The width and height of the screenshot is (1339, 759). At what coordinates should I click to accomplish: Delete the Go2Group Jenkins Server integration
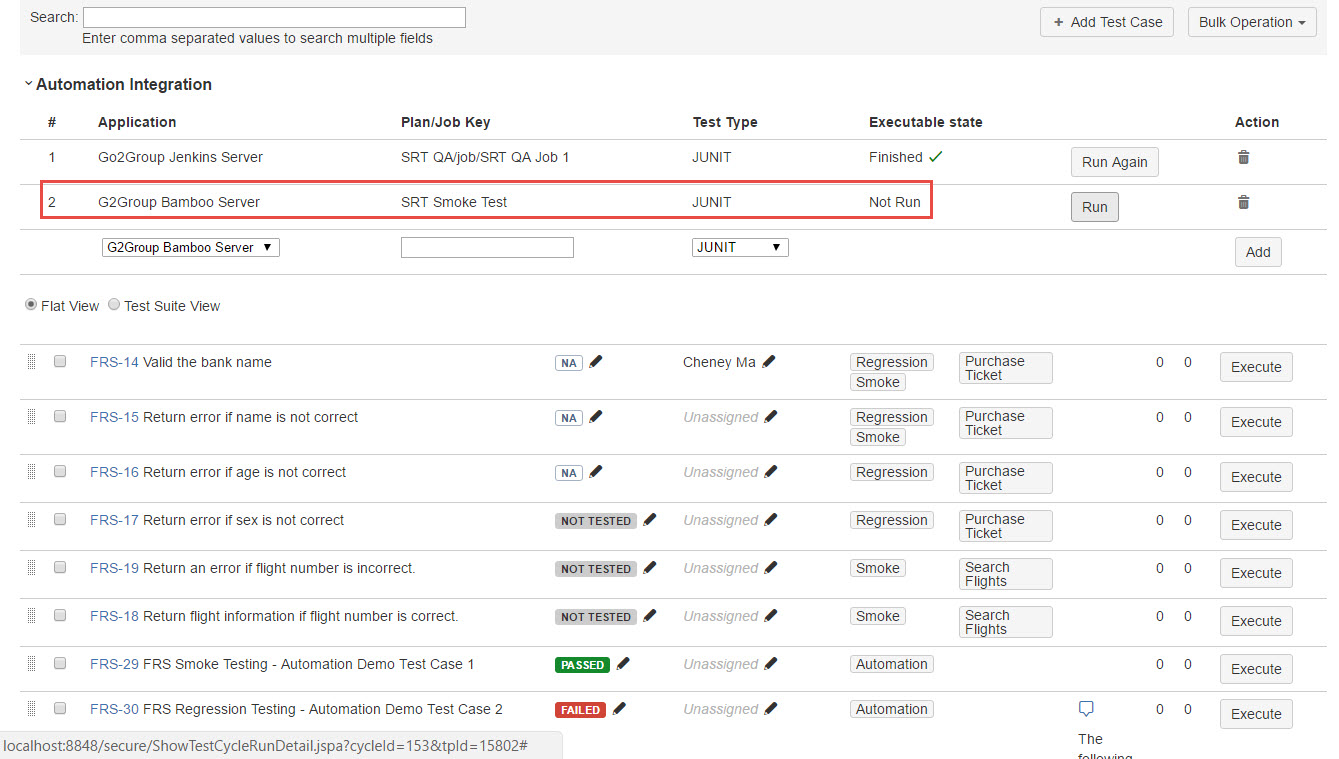click(x=1243, y=157)
